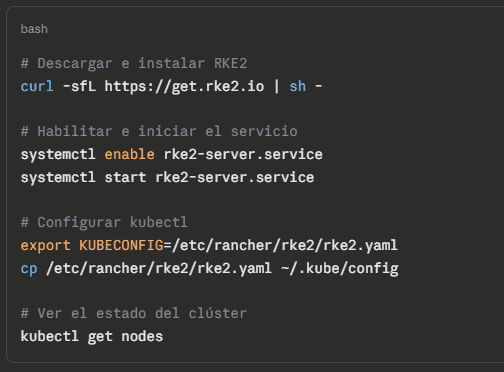Click the KUBECONFIG variable name
This screenshot has width=504, height=372.
tap(121, 245)
